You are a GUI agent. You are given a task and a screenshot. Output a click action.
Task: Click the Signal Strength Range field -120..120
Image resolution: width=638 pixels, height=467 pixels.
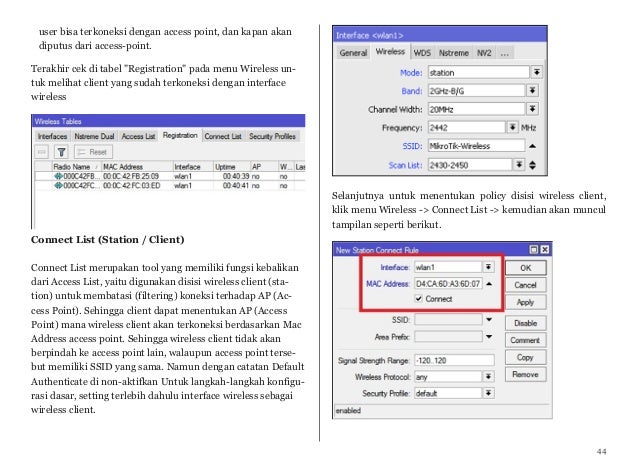tap(454, 360)
